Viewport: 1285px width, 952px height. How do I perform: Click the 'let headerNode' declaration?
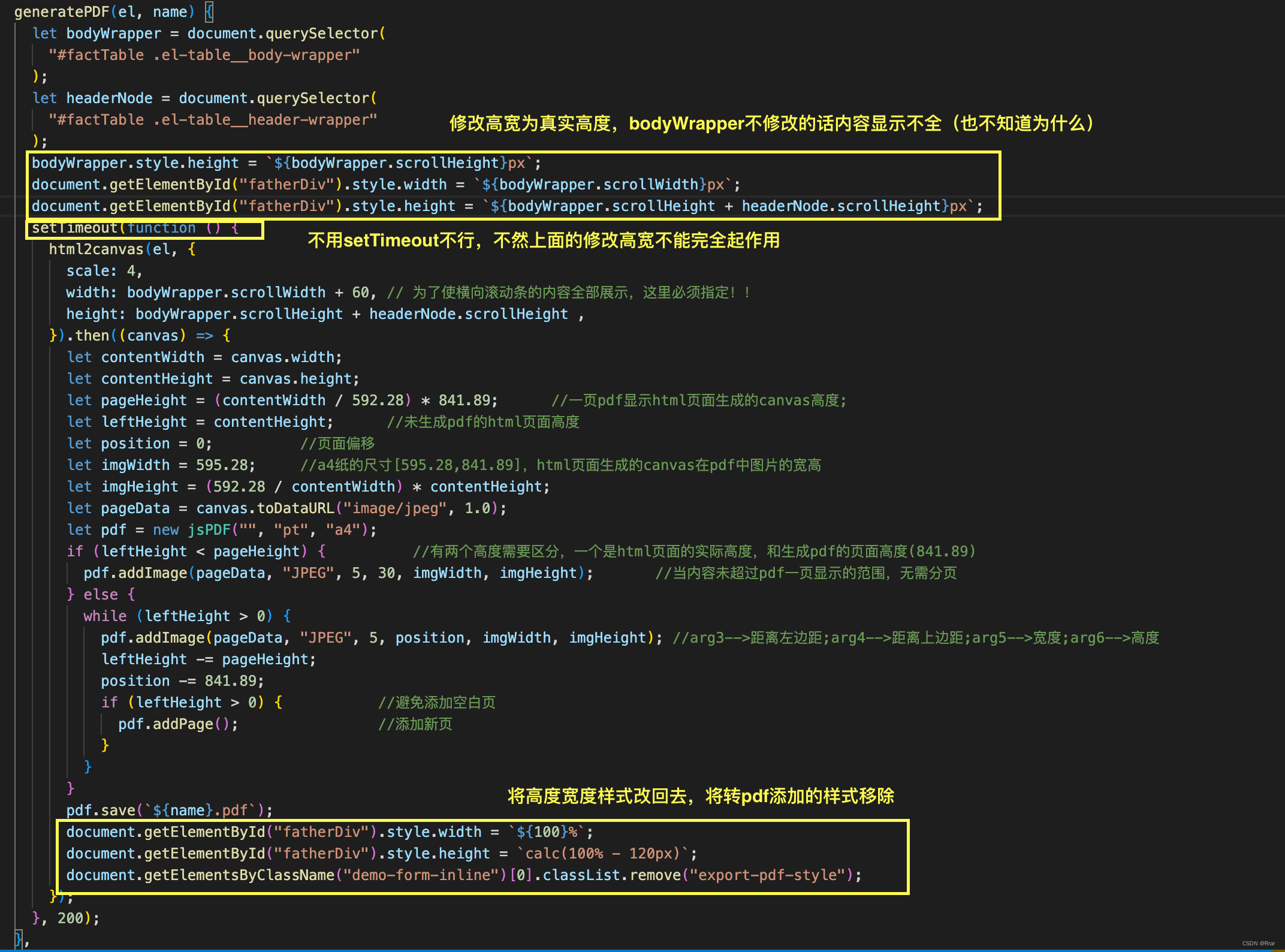[93, 98]
